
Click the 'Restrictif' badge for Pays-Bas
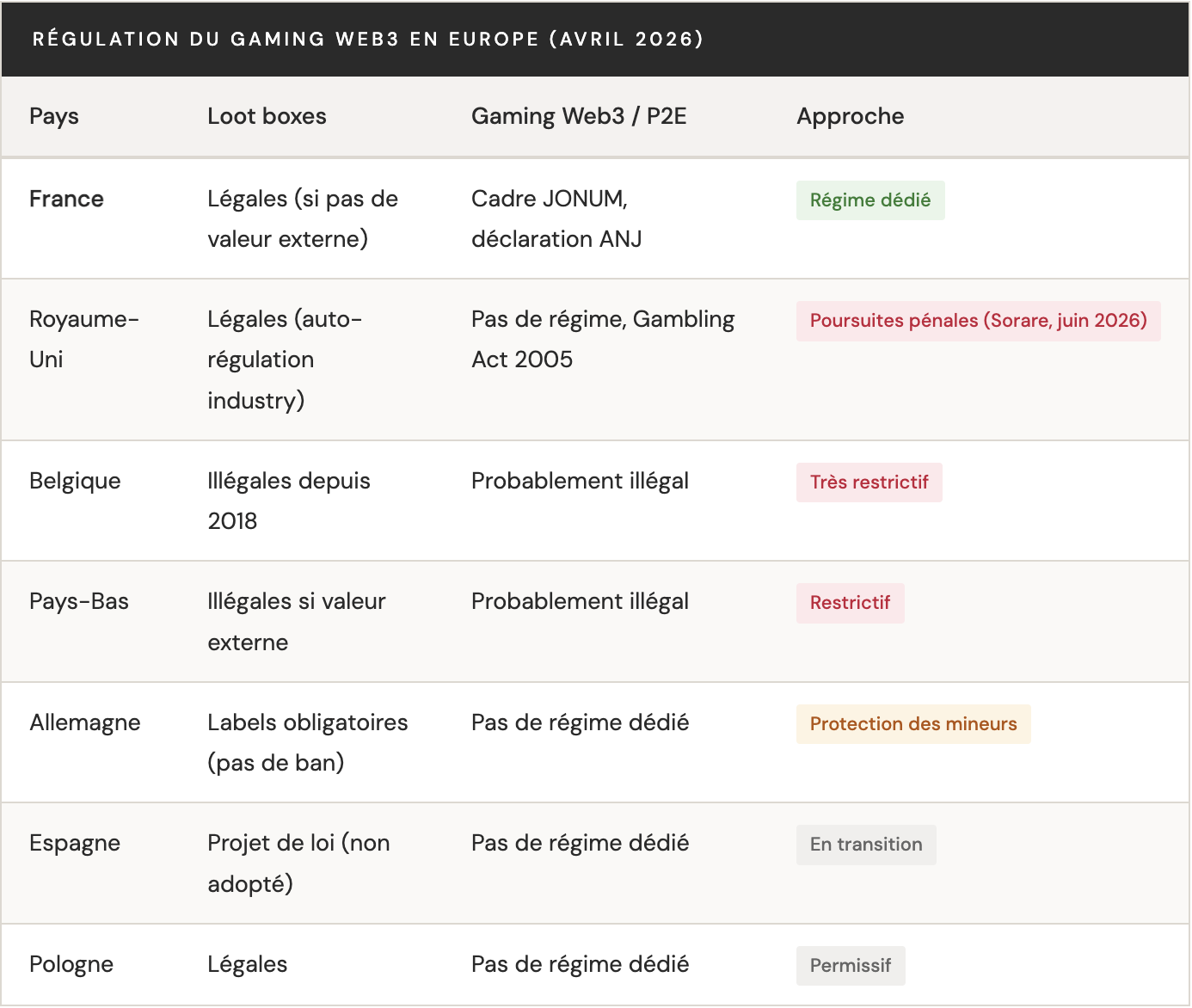tap(850, 603)
